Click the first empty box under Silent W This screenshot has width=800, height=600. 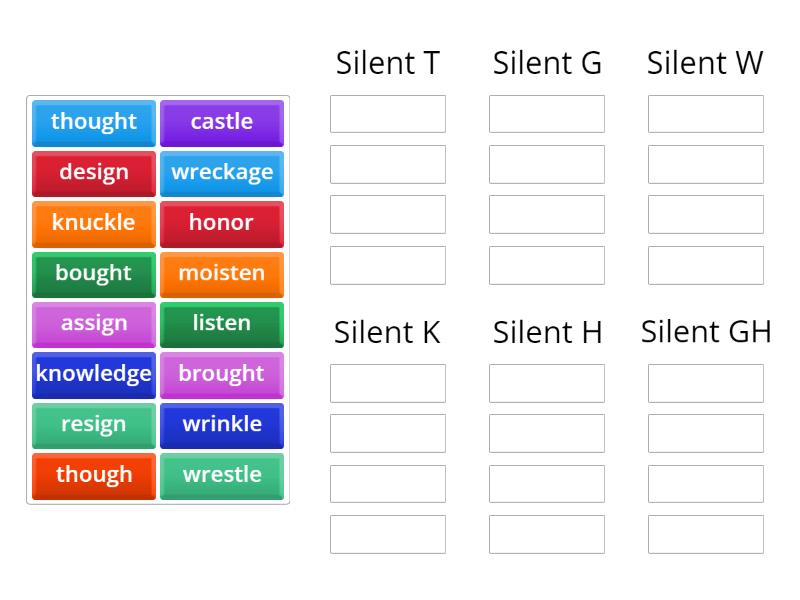coord(705,113)
